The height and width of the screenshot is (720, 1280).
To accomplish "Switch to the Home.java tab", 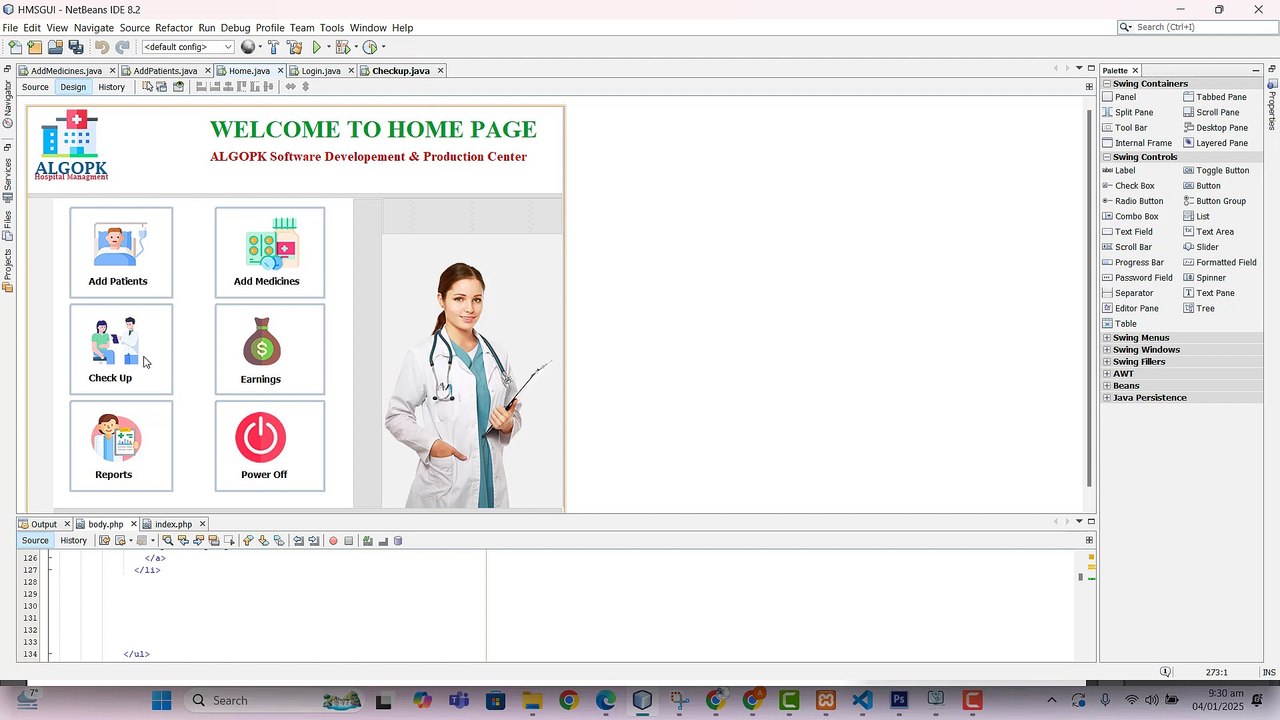I will point(249,71).
